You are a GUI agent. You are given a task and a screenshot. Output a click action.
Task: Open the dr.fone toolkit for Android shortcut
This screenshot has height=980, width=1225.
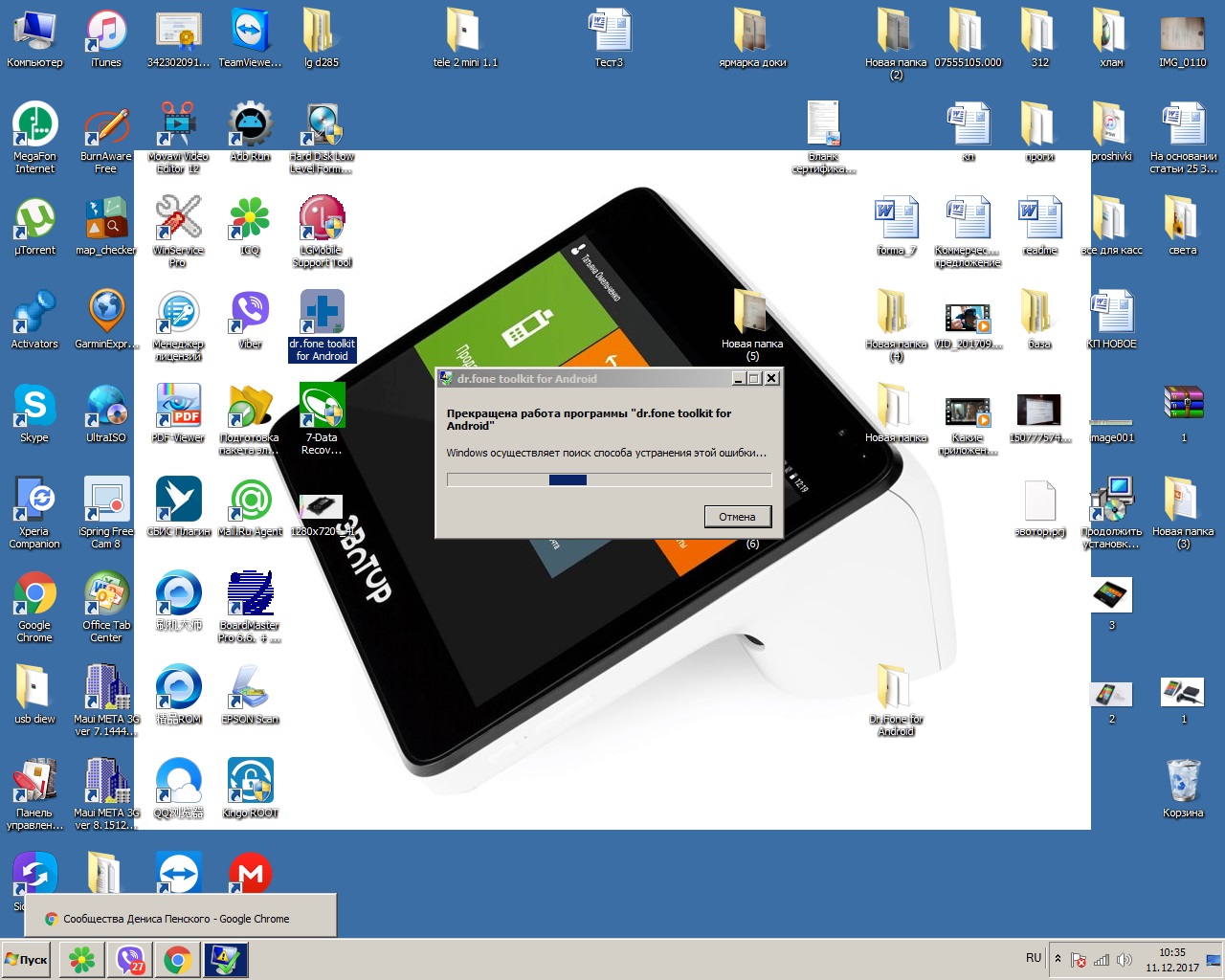pos(322,316)
